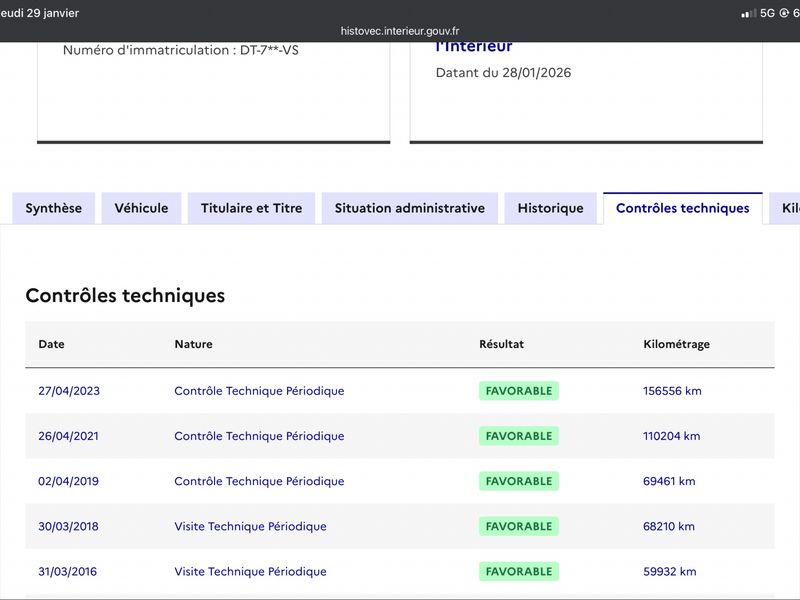
Task: Select the Contrôles techniques tab
Action: (683, 208)
